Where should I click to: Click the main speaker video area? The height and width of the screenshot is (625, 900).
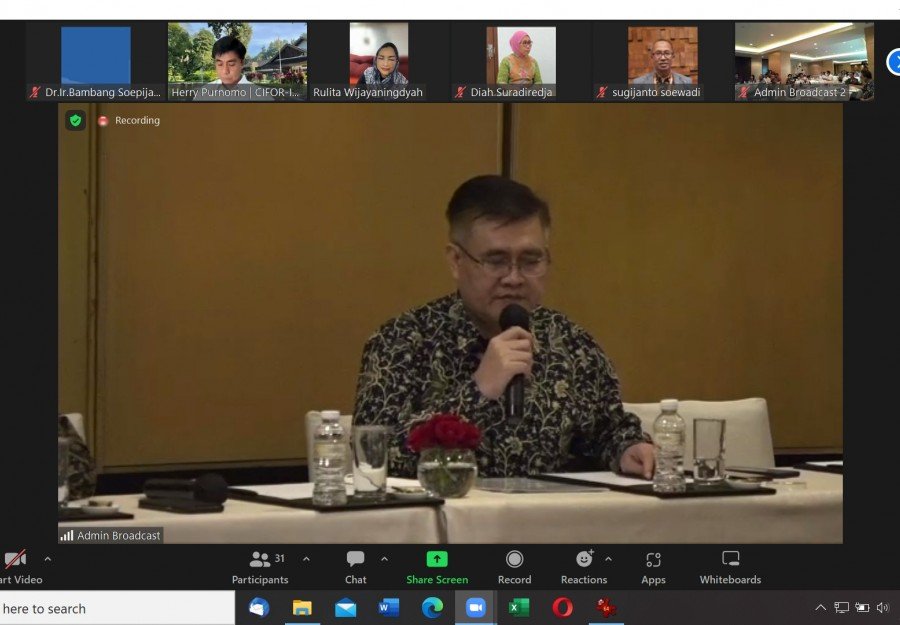pyautogui.click(x=451, y=323)
